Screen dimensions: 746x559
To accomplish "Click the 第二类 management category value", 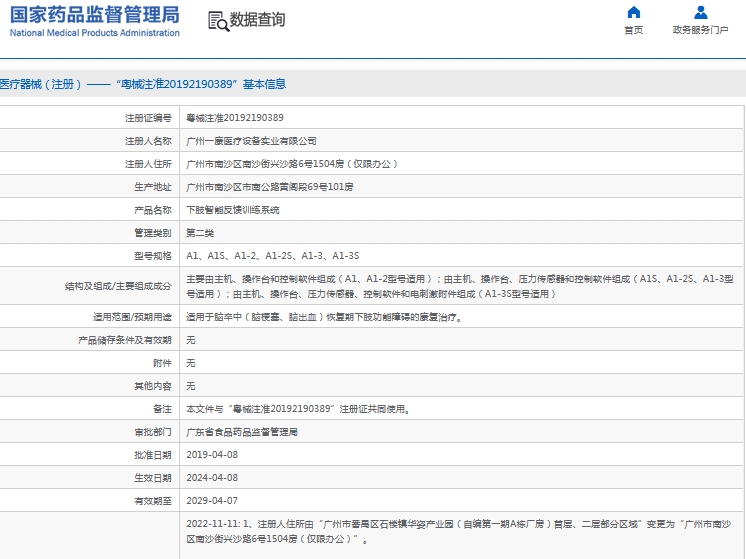I will pos(201,233).
